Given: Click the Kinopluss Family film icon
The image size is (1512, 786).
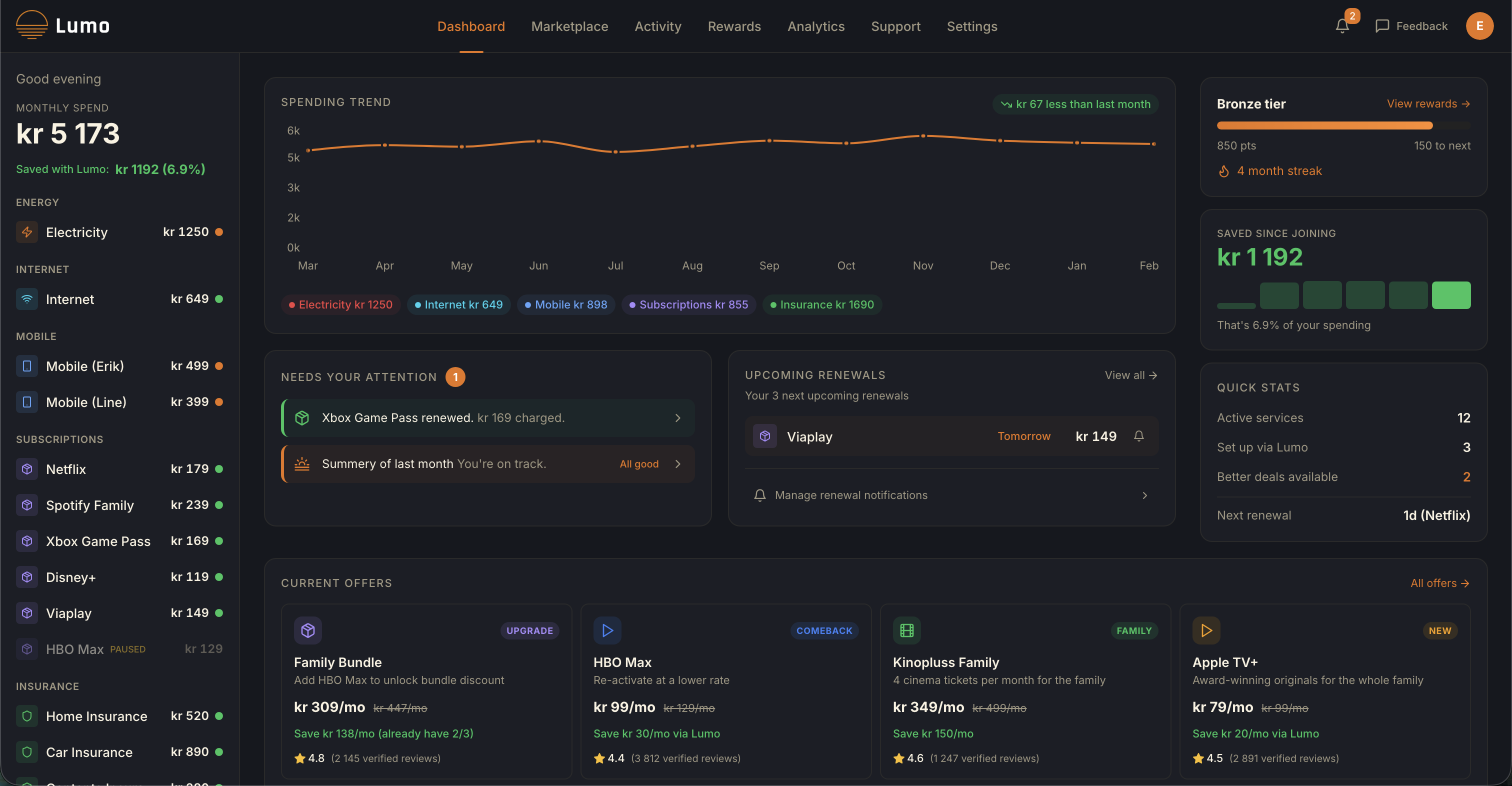Looking at the screenshot, I should pyautogui.click(x=906, y=630).
